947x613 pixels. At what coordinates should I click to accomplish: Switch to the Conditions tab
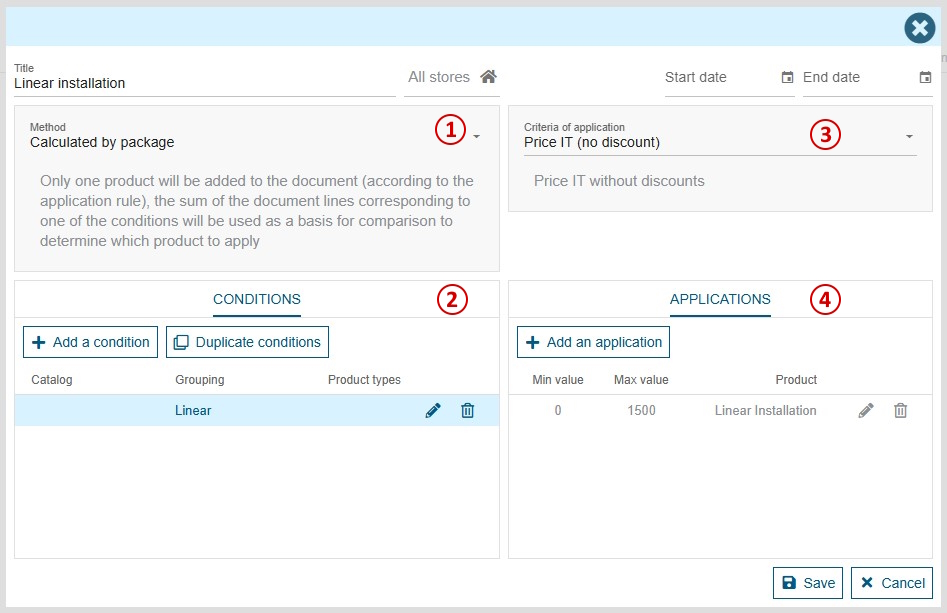point(257,299)
